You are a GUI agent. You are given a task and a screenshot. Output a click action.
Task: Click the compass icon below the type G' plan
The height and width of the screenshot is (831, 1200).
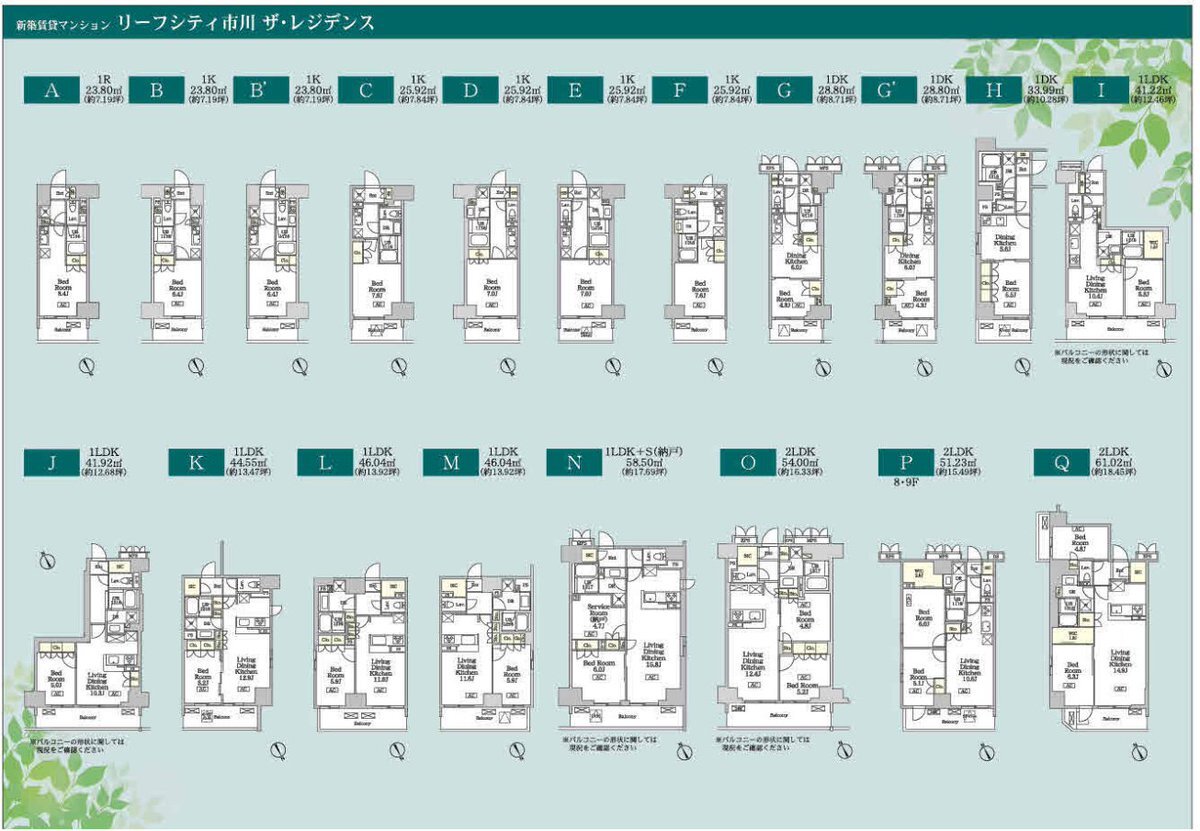(x=924, y=369)
